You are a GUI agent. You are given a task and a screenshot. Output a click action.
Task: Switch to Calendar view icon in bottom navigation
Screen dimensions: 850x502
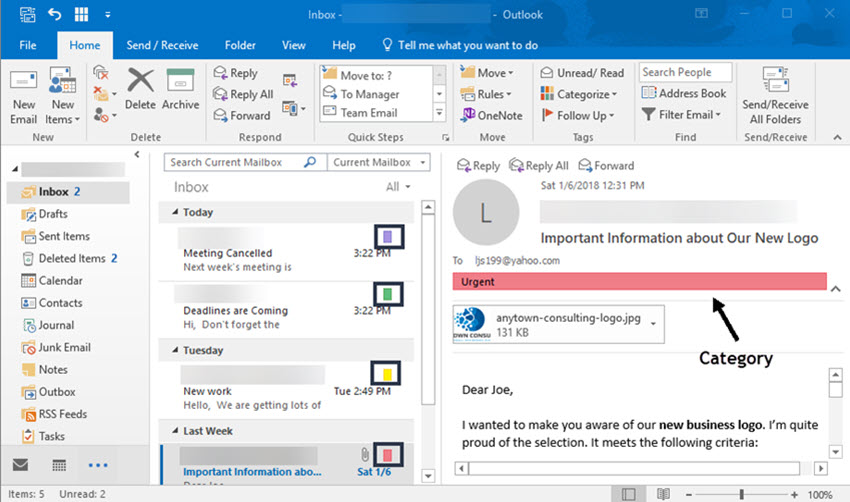pyautogui.click(x=59, y=465)
